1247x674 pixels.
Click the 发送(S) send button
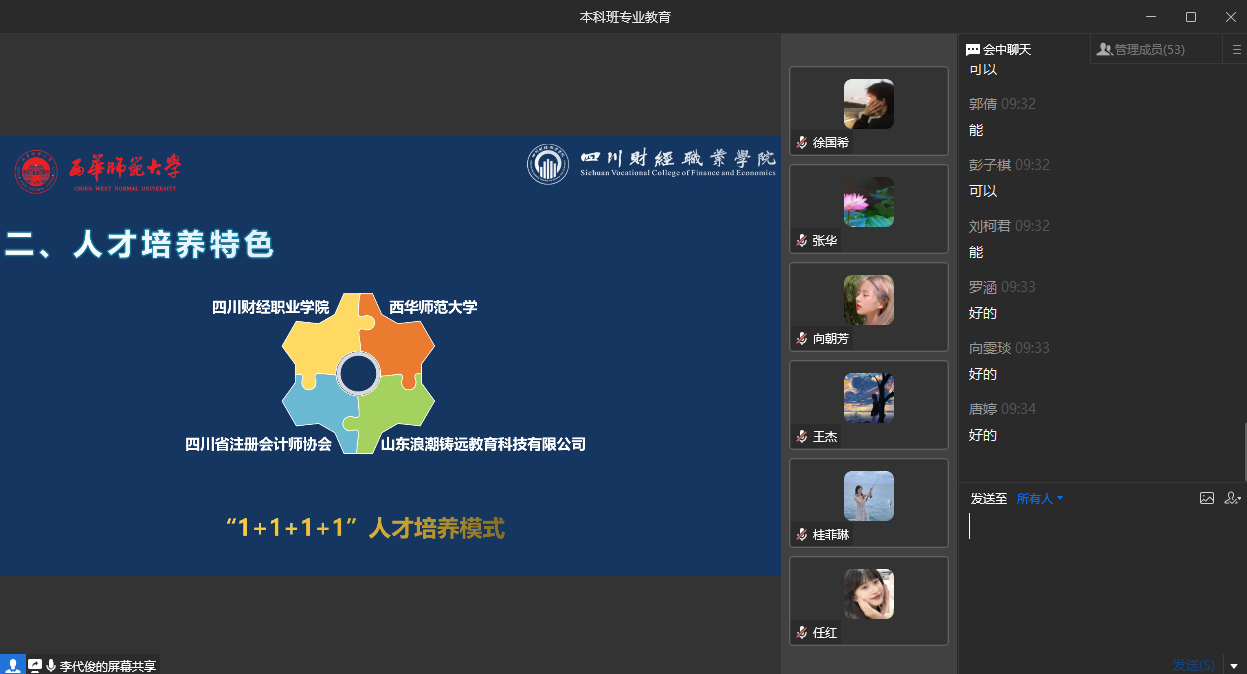click(1195, 665)
